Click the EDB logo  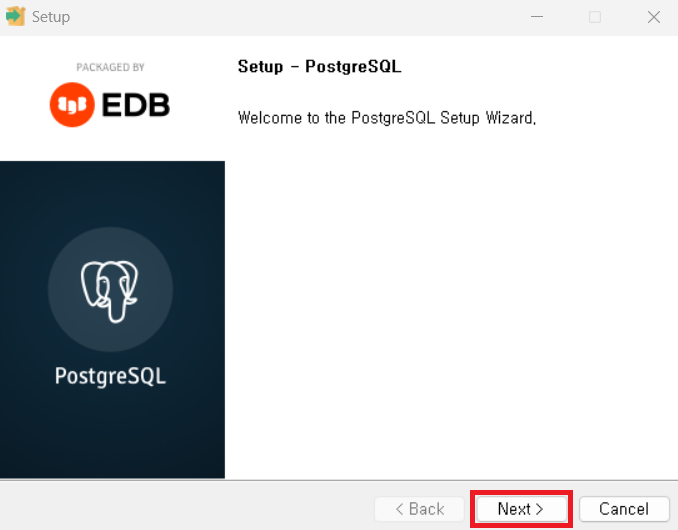110,105
